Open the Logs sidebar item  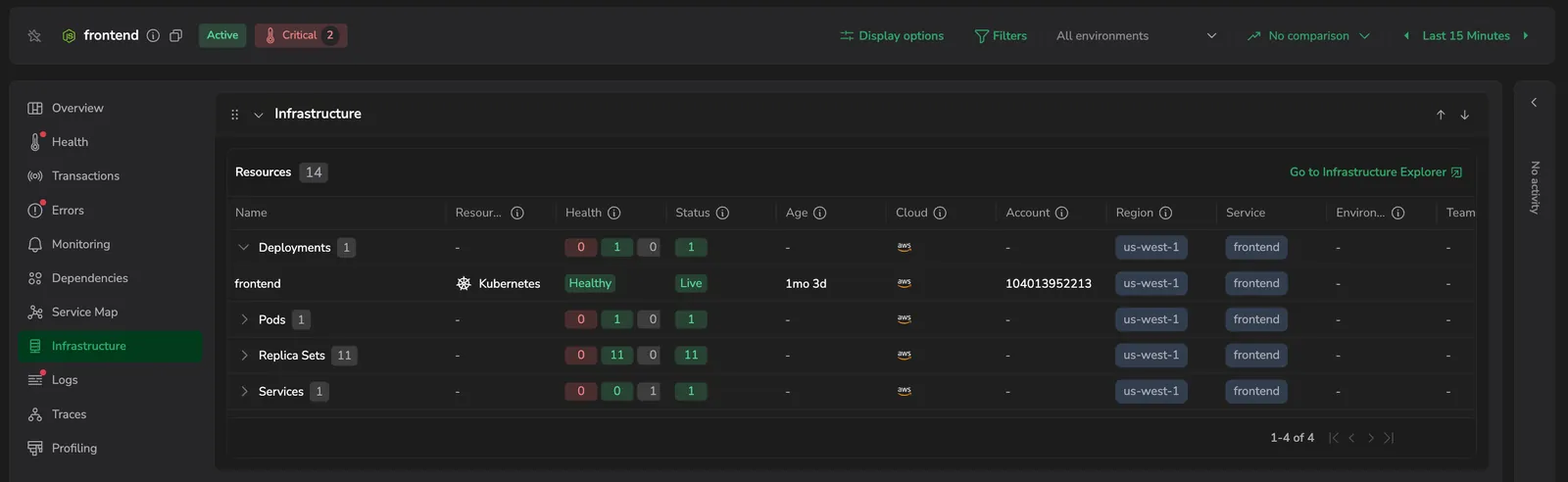[110, 380]
